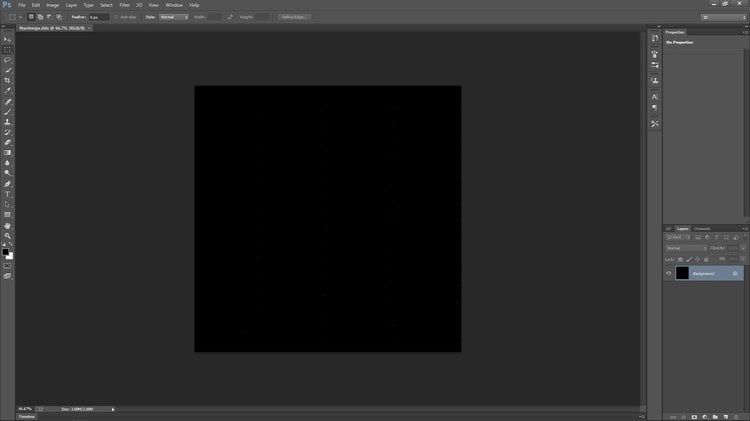Choose New selection mode button

31,17
